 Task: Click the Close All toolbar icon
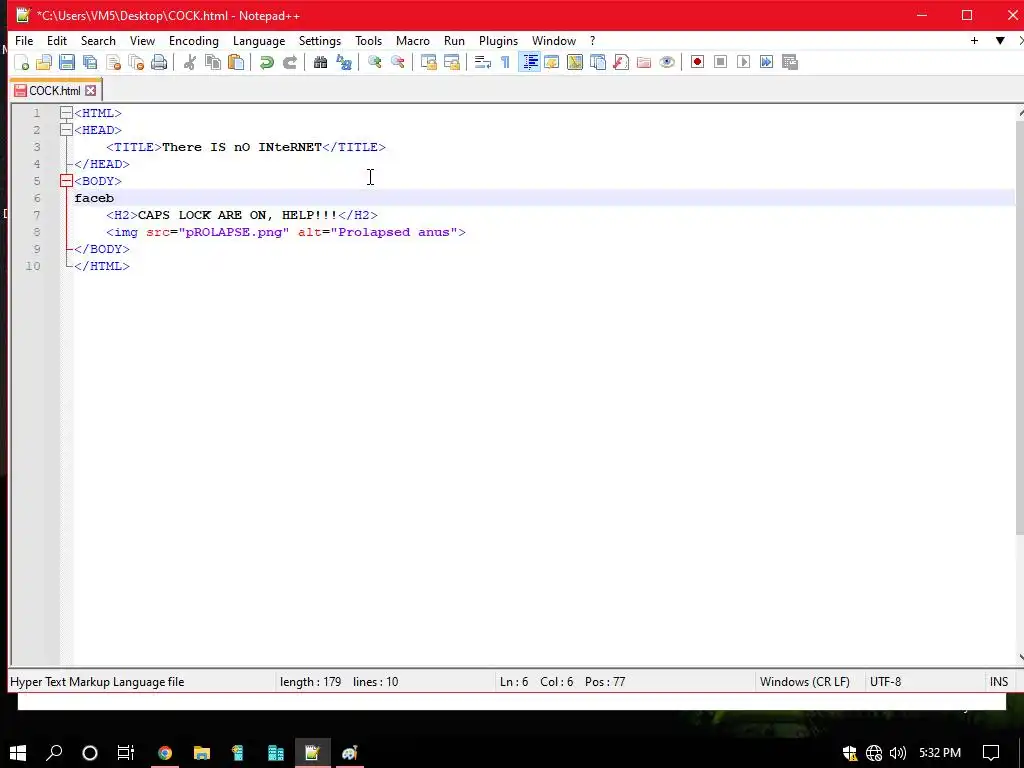pyautogui.click(x=136, y=62)
